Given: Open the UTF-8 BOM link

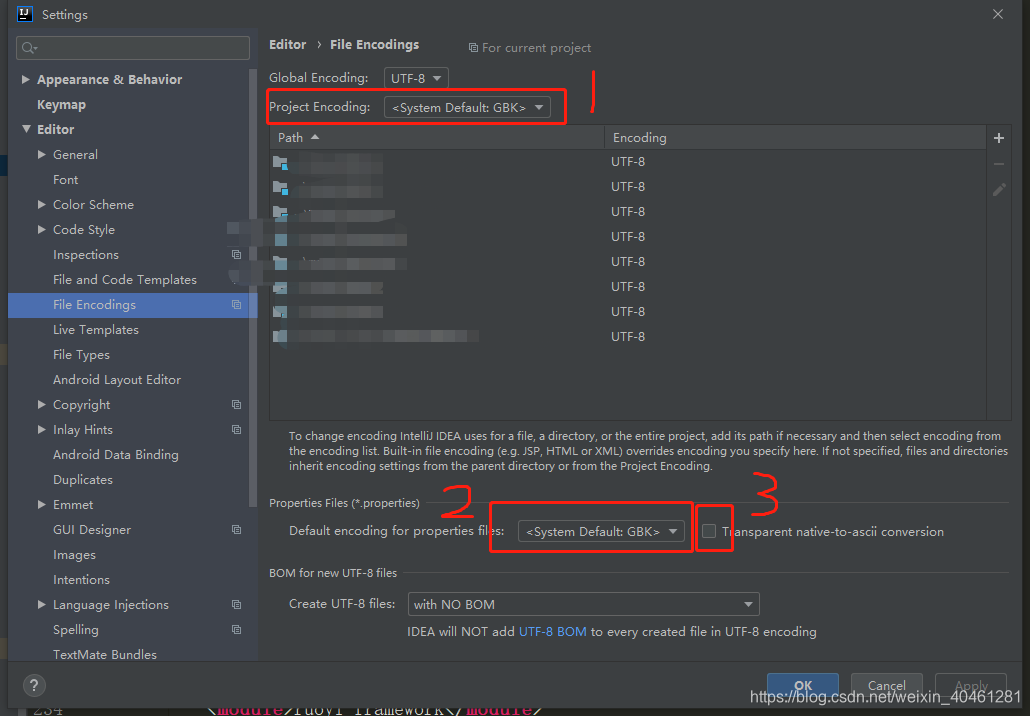Looking at the screenshot, I should click(552, 631).
